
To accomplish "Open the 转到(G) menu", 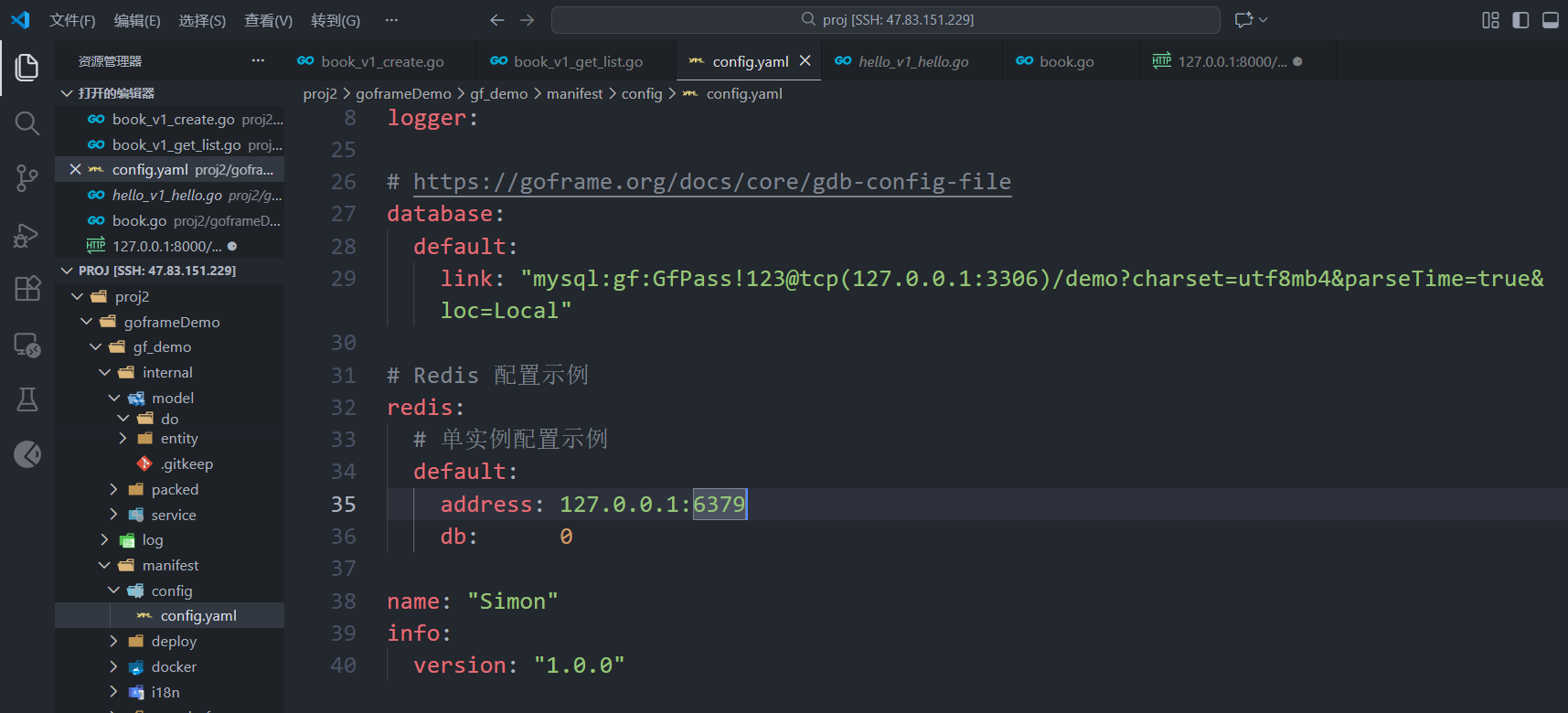I will 336,20.
